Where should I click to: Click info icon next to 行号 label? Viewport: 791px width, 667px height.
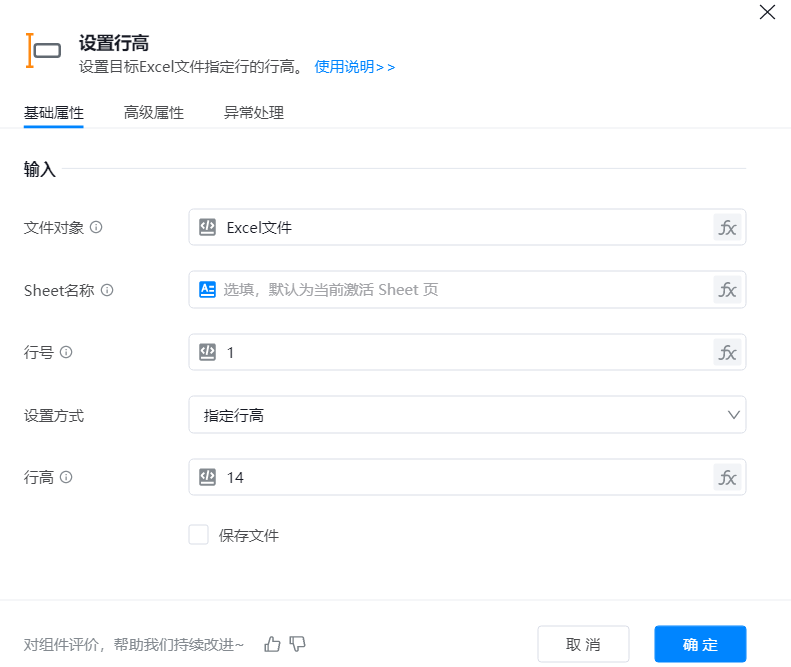pos(66,352)
